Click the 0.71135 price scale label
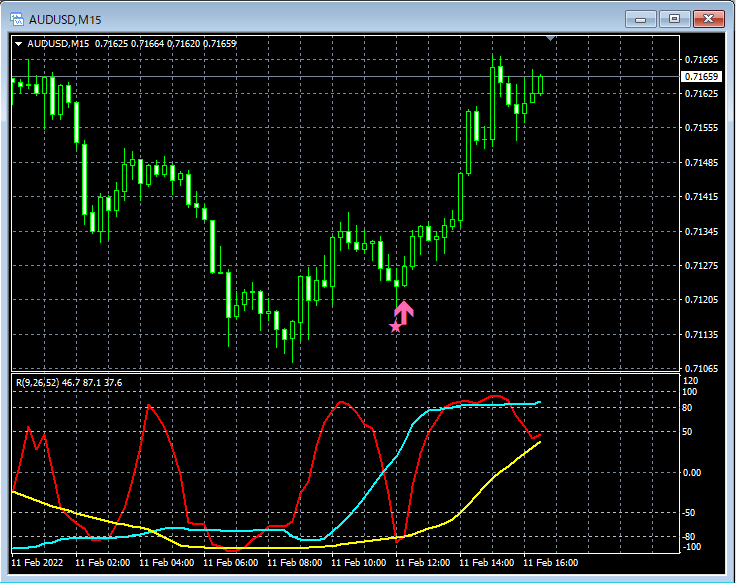The width and height of the screenshot is (737, 583). click(x=701, y=334)
